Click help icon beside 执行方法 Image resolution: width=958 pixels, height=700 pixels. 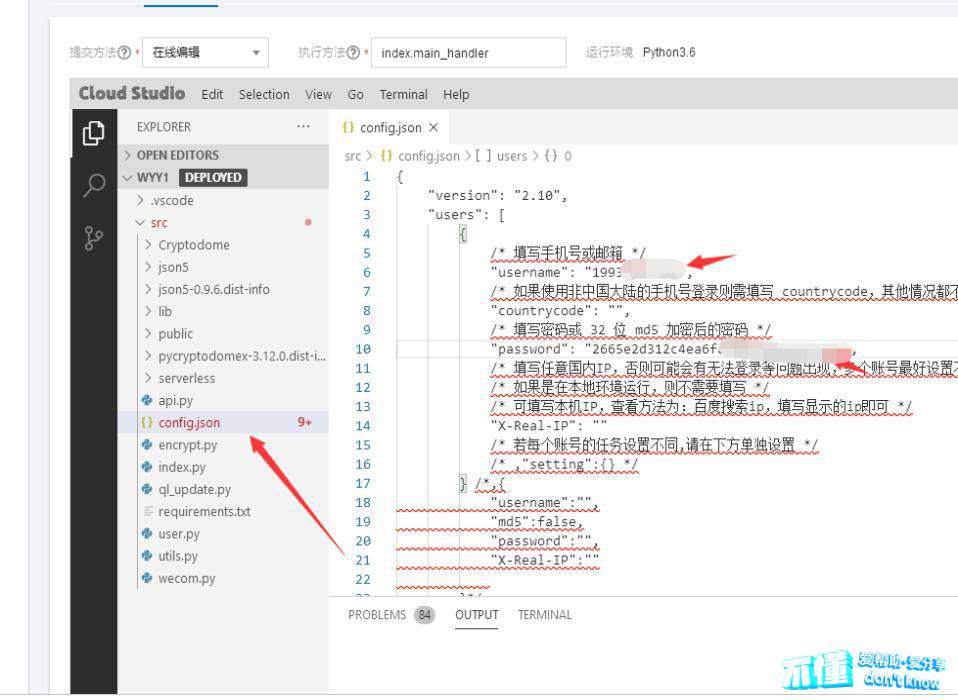pyautogui.click(x=353, y=53)
